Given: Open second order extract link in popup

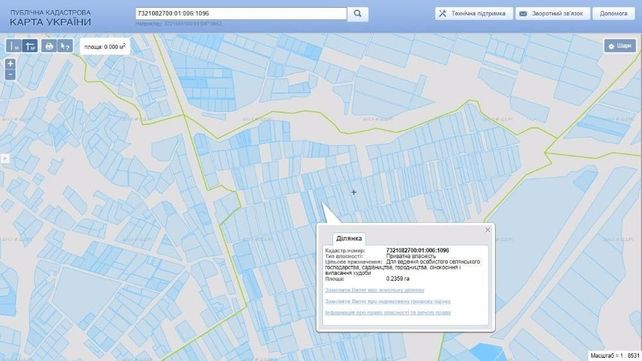Looking at the screenshot, I should [388, 301].
